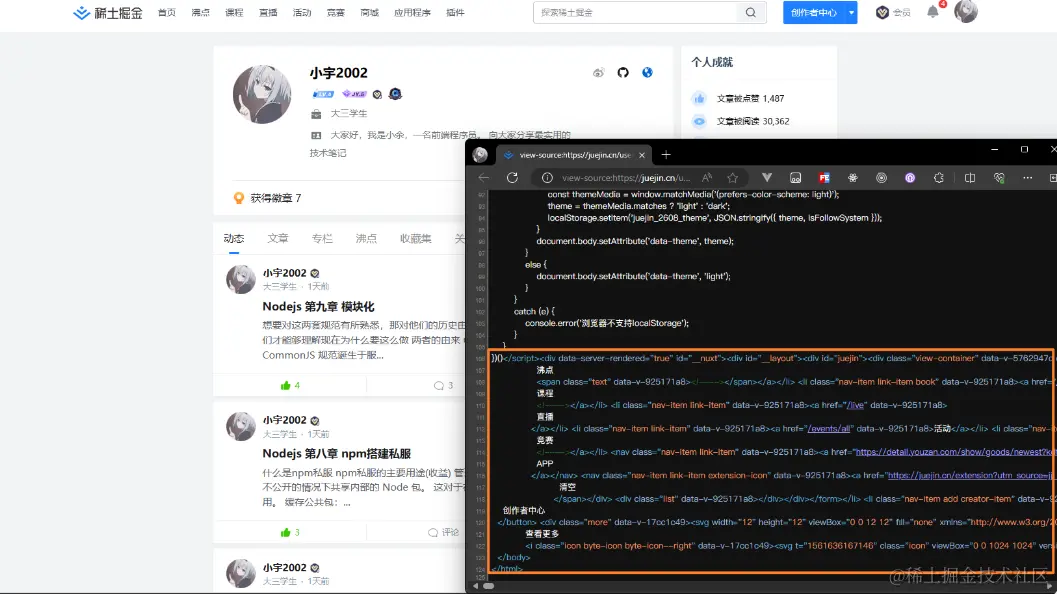This screenshot has width=1057, height=594.
Task: Open the 沸点 item in top navigation
Action: [x=200, y=13]
